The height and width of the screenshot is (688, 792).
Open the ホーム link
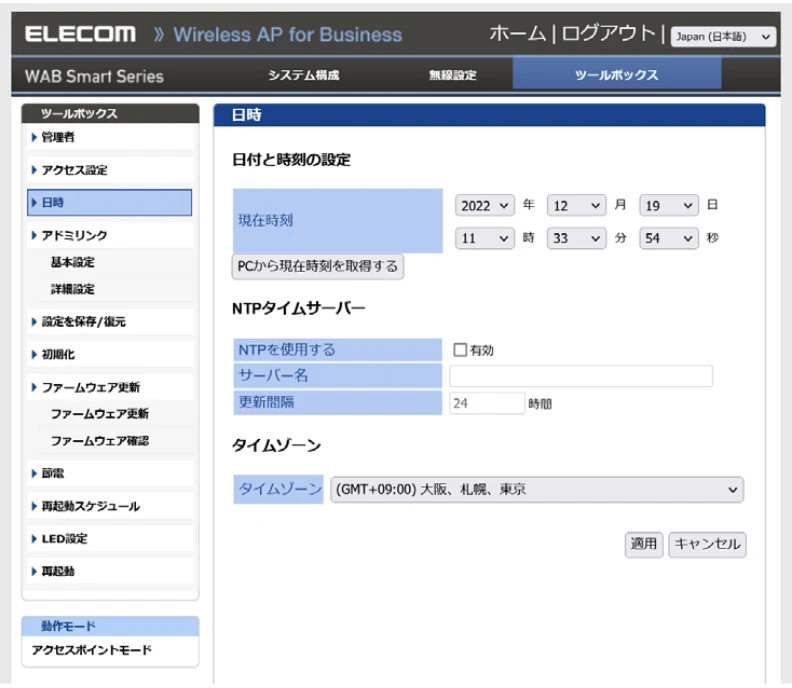click(518, 34)
